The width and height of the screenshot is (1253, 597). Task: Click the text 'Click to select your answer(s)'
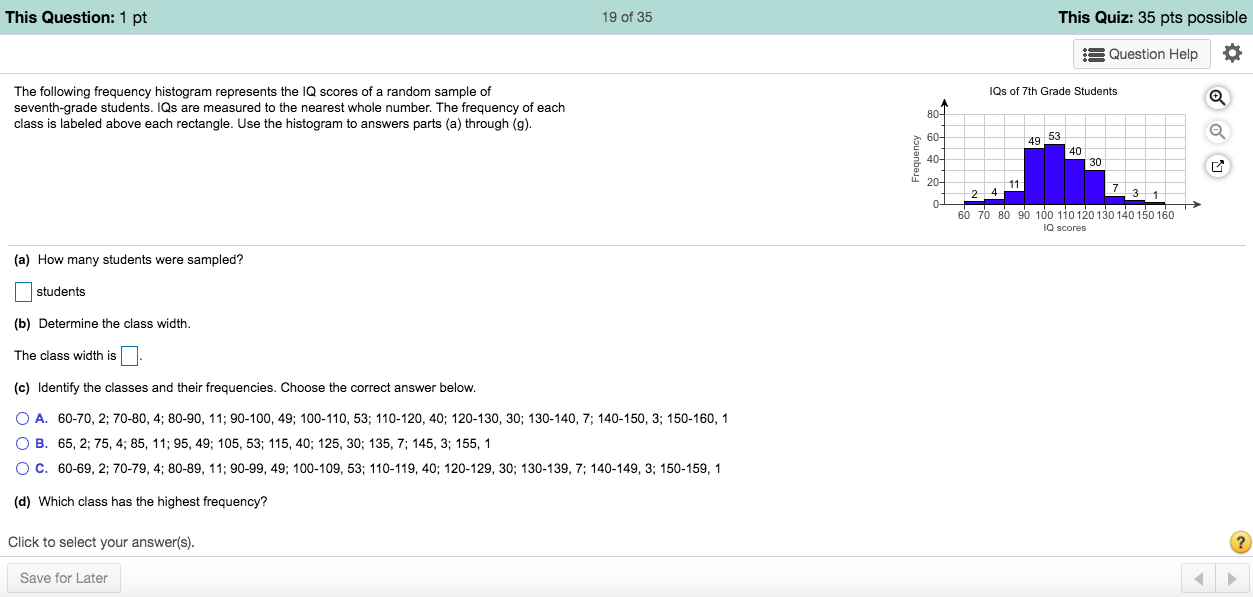pyautogui.click(x=100, y=541)
